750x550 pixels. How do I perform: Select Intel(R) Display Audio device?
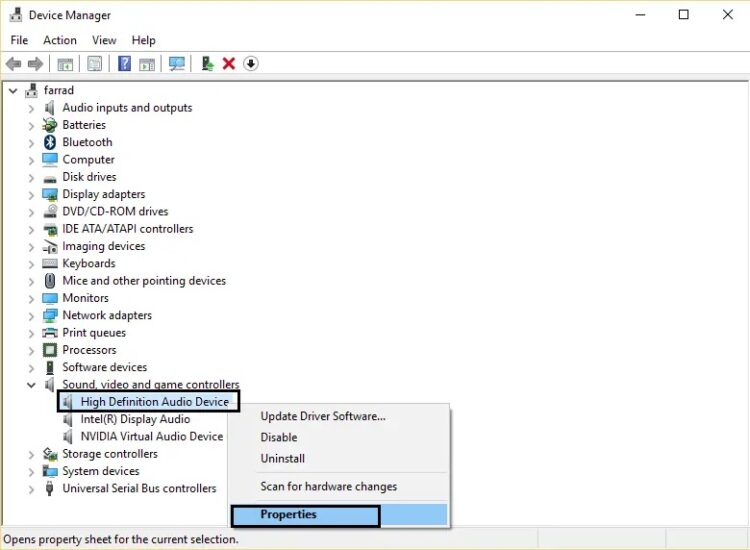tap(135, 419)
